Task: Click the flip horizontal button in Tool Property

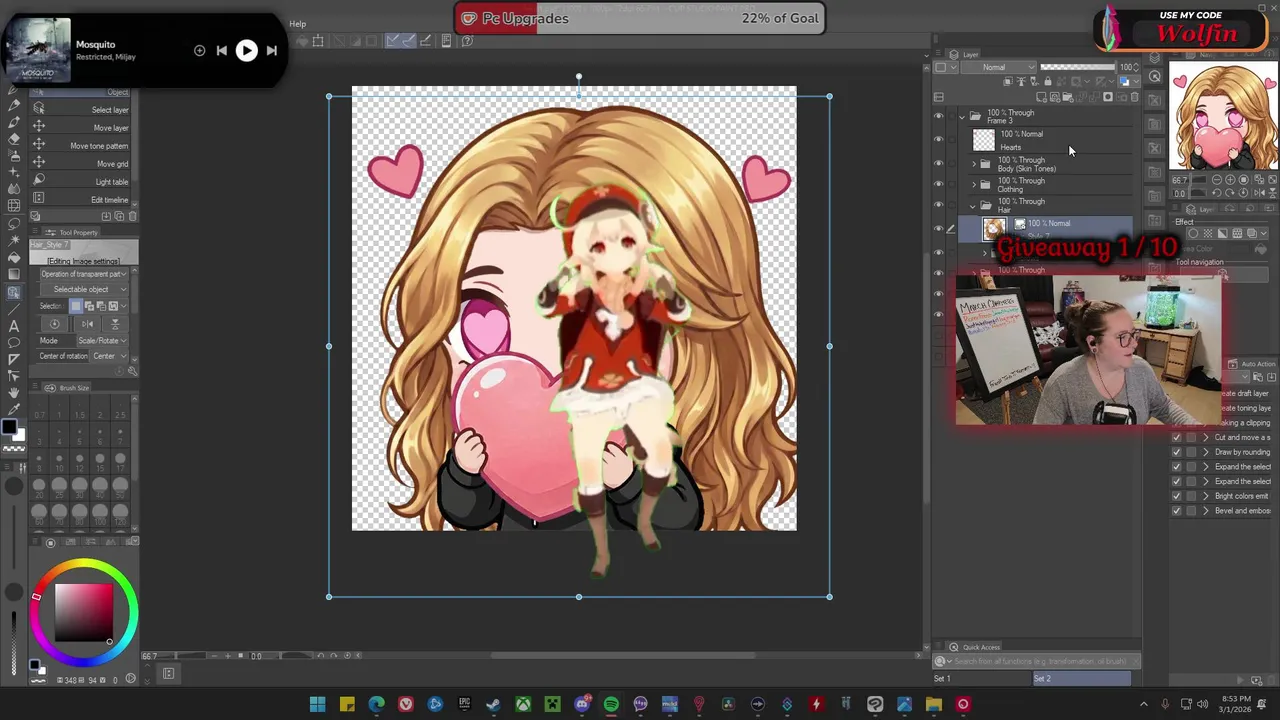Action: coord(87,324)
